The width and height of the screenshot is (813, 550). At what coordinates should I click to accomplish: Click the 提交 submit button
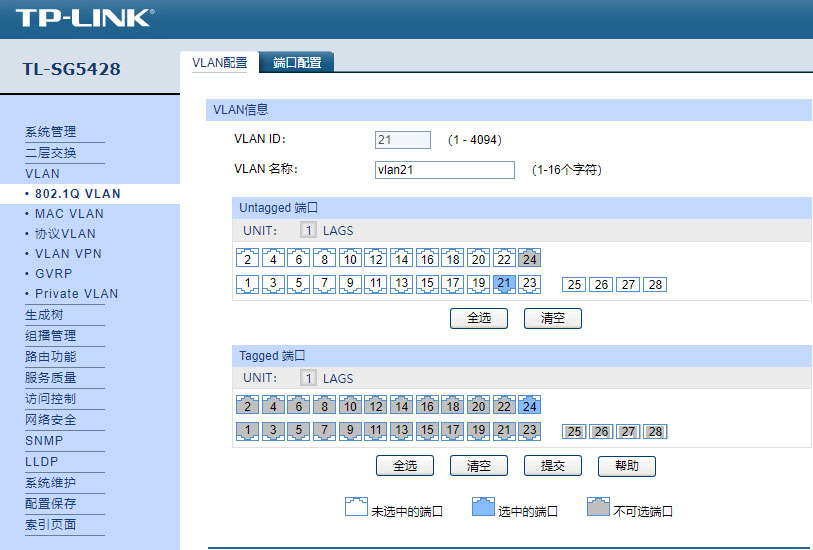[552, 466]
